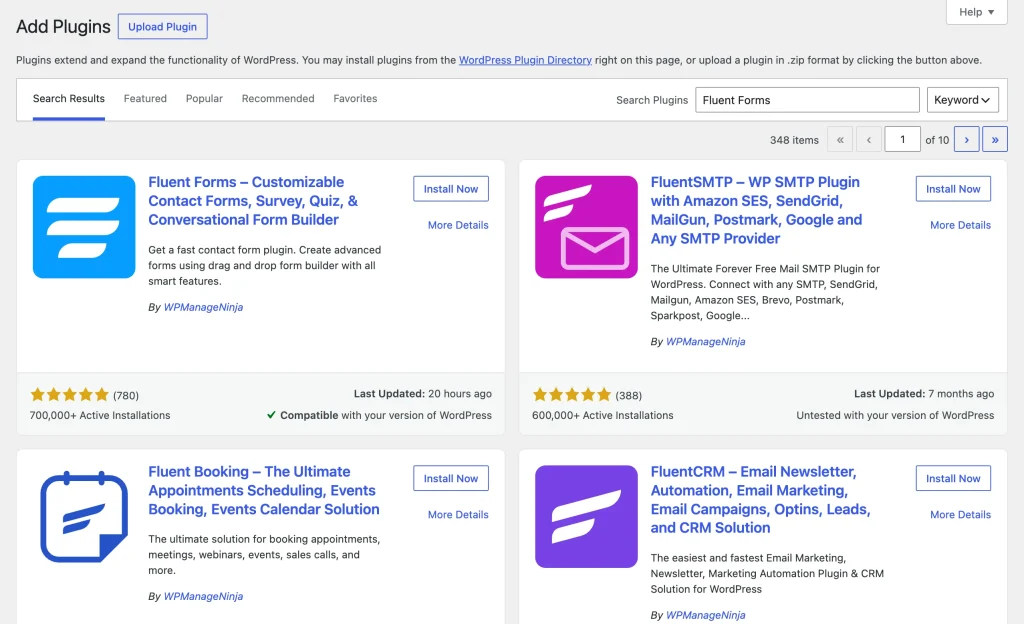Click the FluentSMTP star rating
The height and width of the screenshot is (624, 1024).
coord(571,394)
